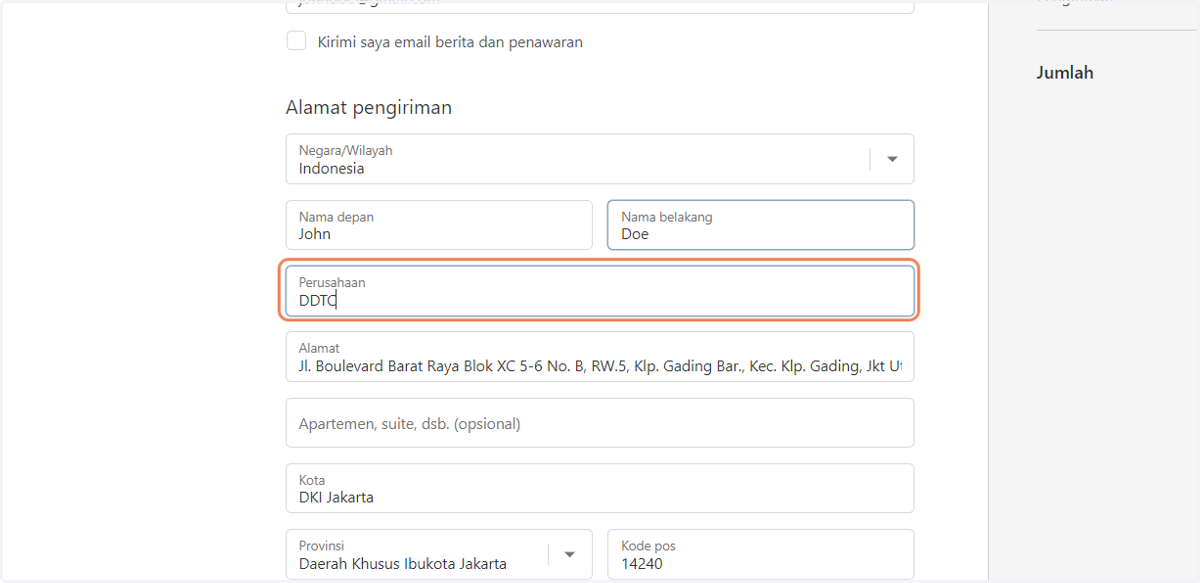Image resolution: width=1200 pixels, height=583 pixels.
Task: Click the Apartemen, suite, dsb. optional field
Action: click(600, 423)
